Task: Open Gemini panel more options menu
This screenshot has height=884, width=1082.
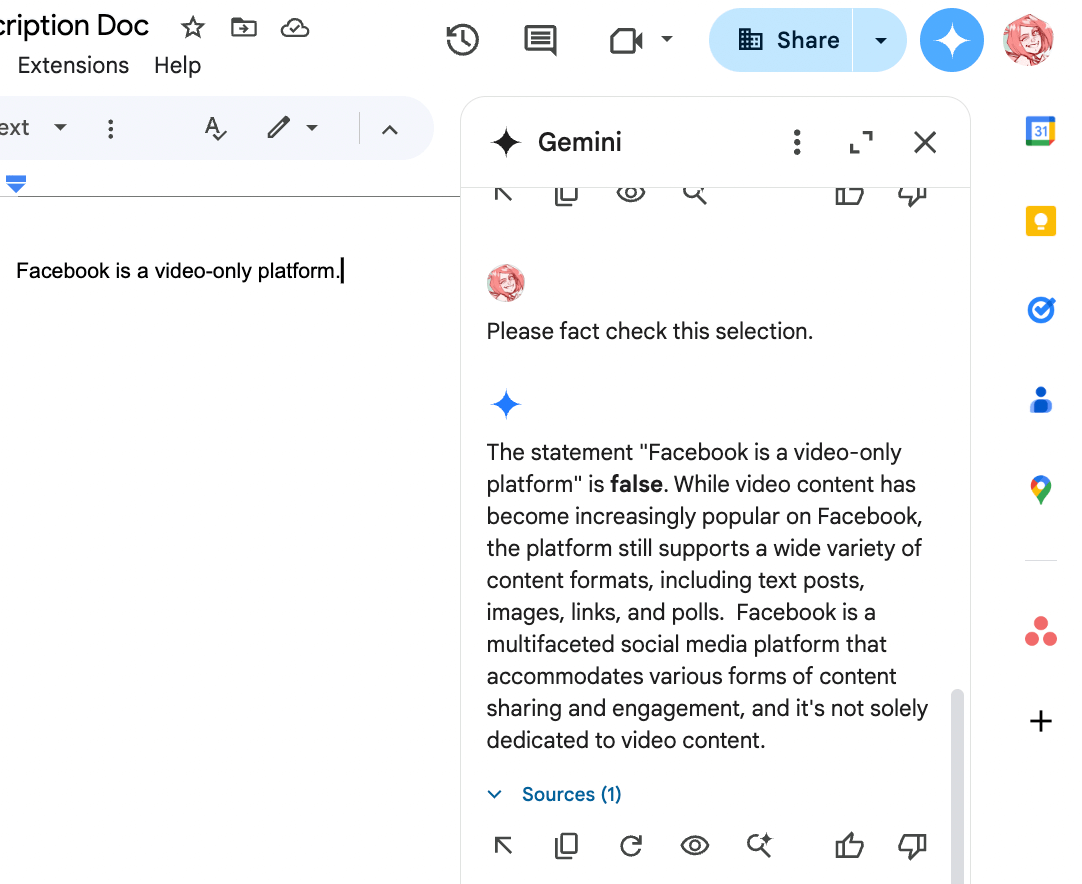Action: pyautogui.click(x=797, y=142)
